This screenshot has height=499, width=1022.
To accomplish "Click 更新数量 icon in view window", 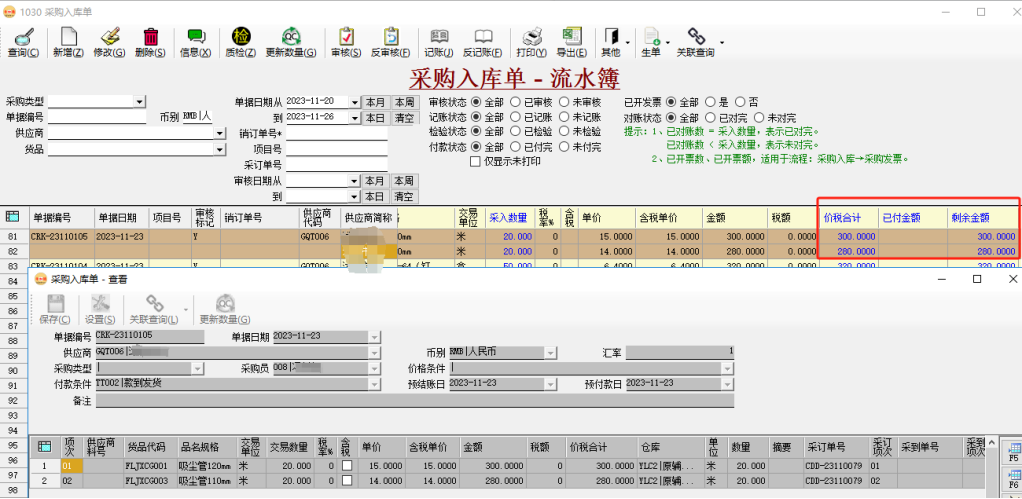I will click(225, 304).
